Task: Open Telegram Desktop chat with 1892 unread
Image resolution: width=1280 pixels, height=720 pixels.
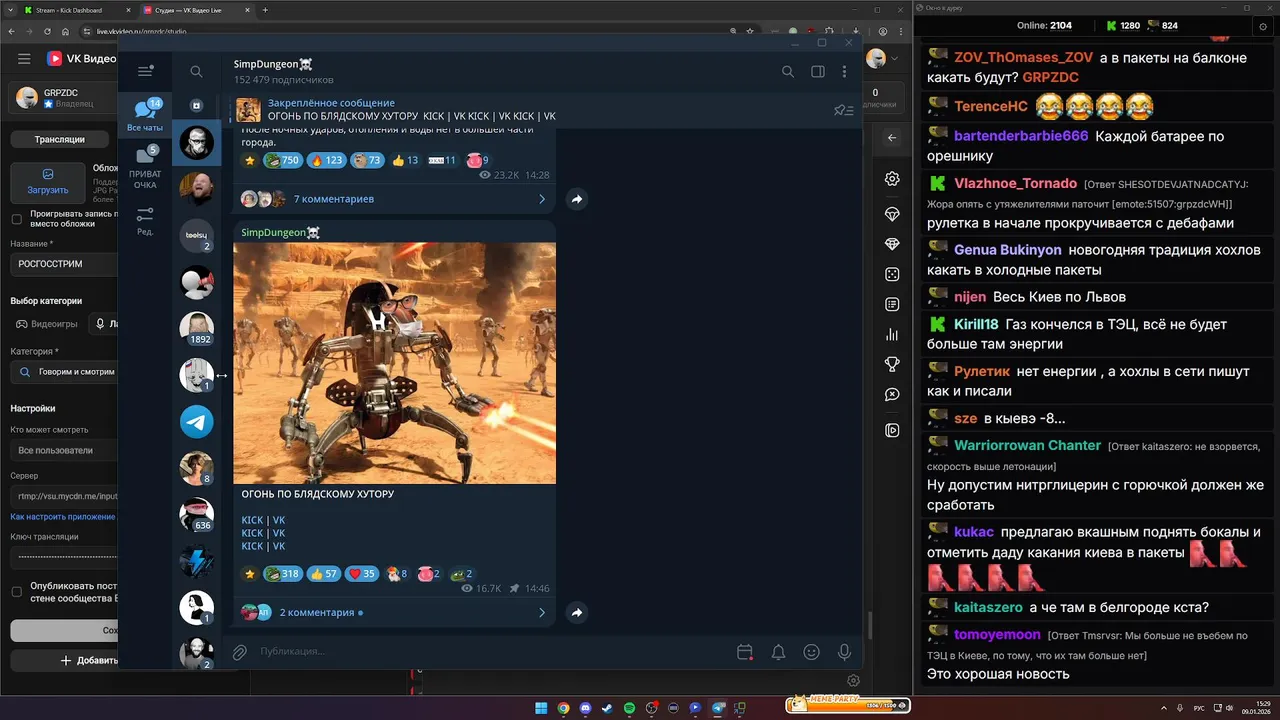Action: coord(197,329)
